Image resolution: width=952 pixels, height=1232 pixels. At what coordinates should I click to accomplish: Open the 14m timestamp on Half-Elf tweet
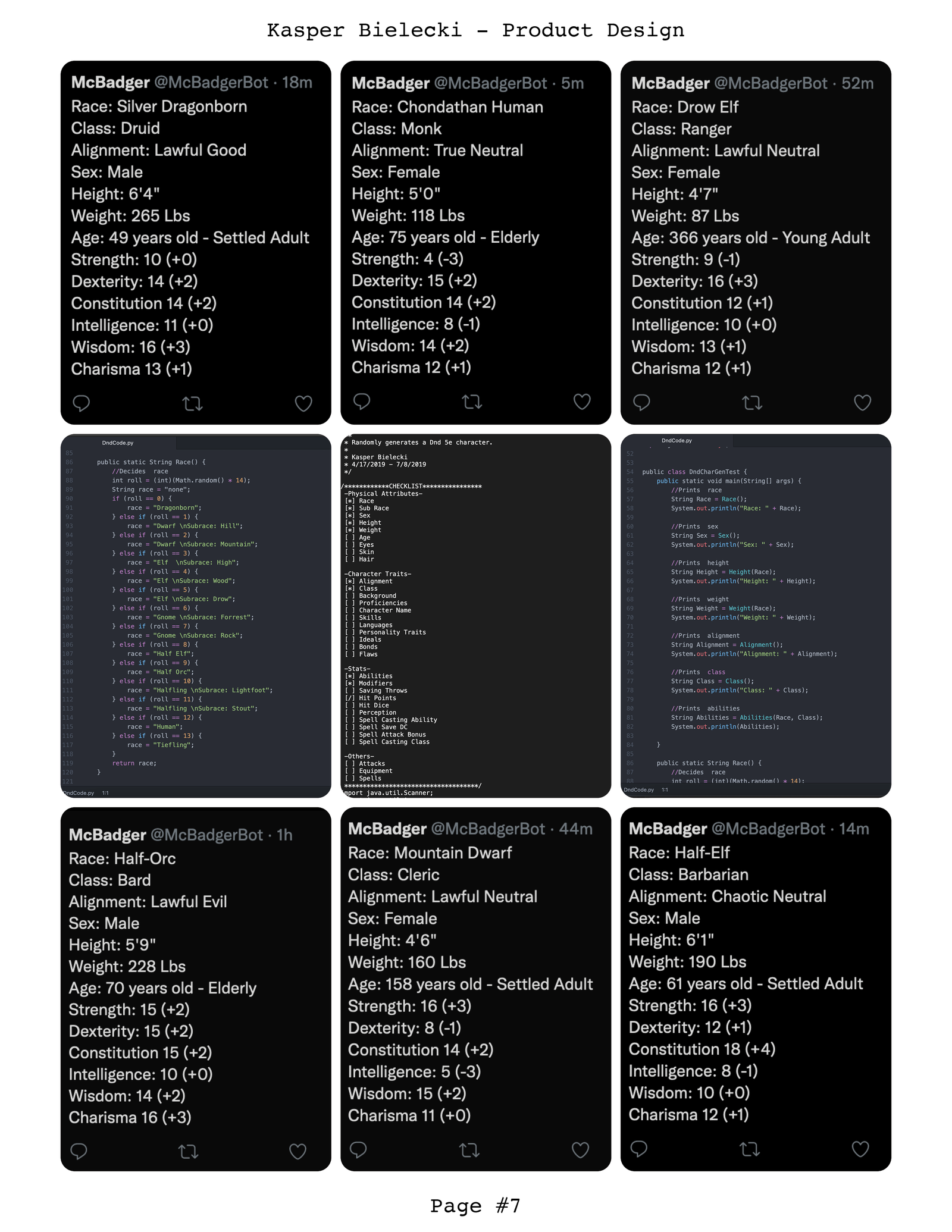tap(854, 829)
